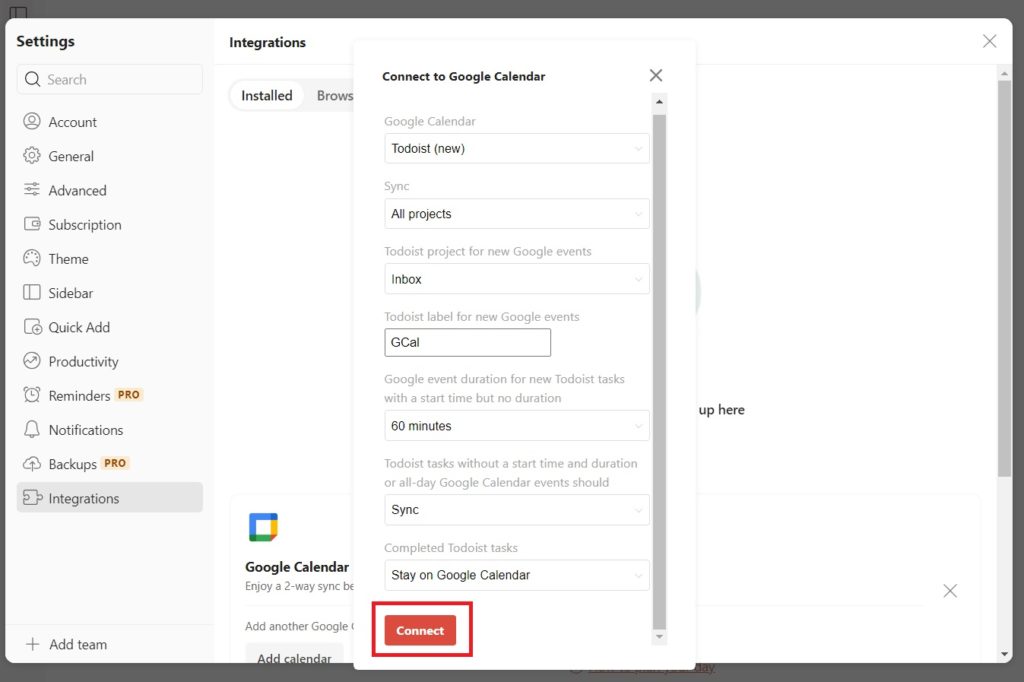The width and height of the screenshot is (1024, 682).
Task: Click the dialog vertical scrollbar thumb
Action: (x=659, y=372)
